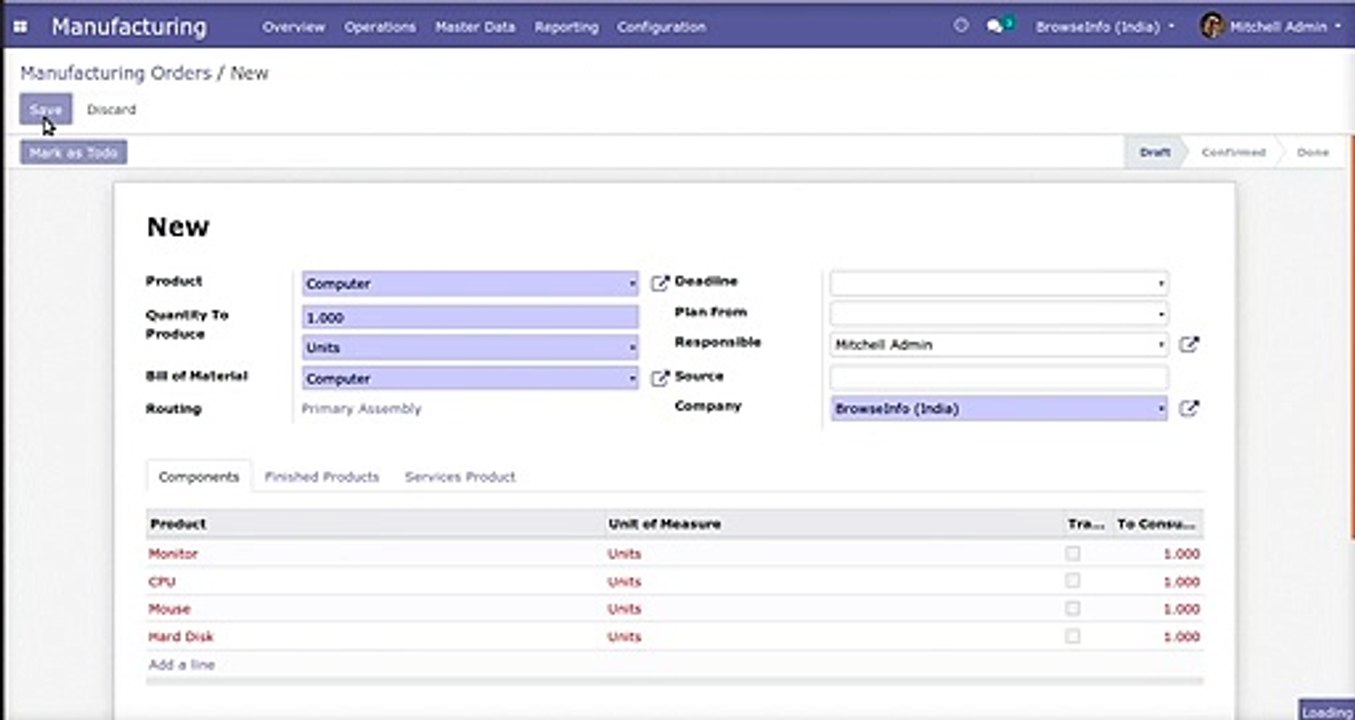Switch to the Components tab
The width and height of the screenshot is (1355, 720).
[199, 477]
